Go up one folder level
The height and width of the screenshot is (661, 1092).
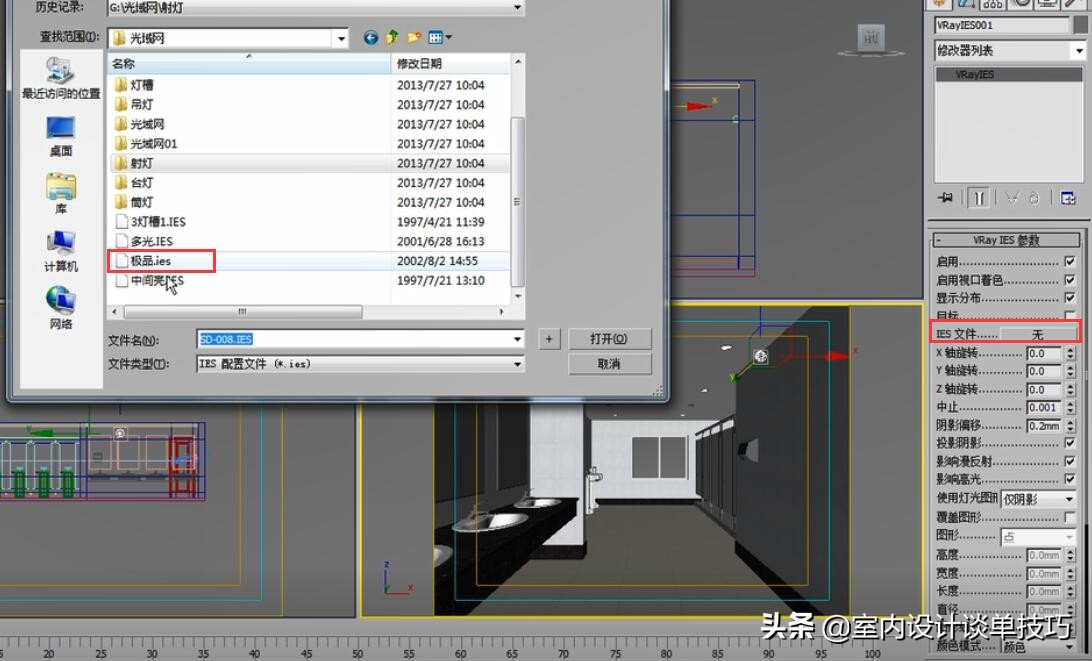tap(392, 38)
